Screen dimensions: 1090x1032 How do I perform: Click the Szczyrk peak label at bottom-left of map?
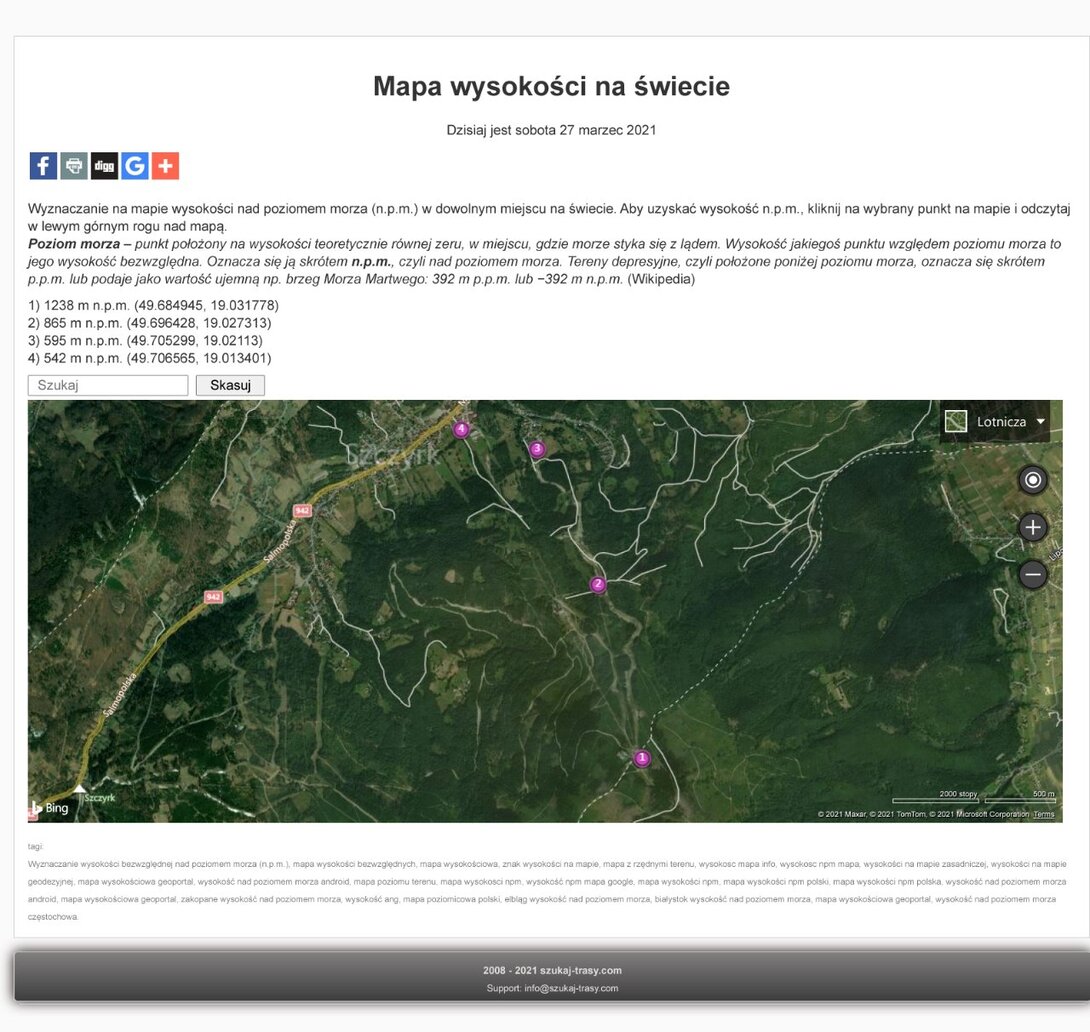click(x=99, y=798)
